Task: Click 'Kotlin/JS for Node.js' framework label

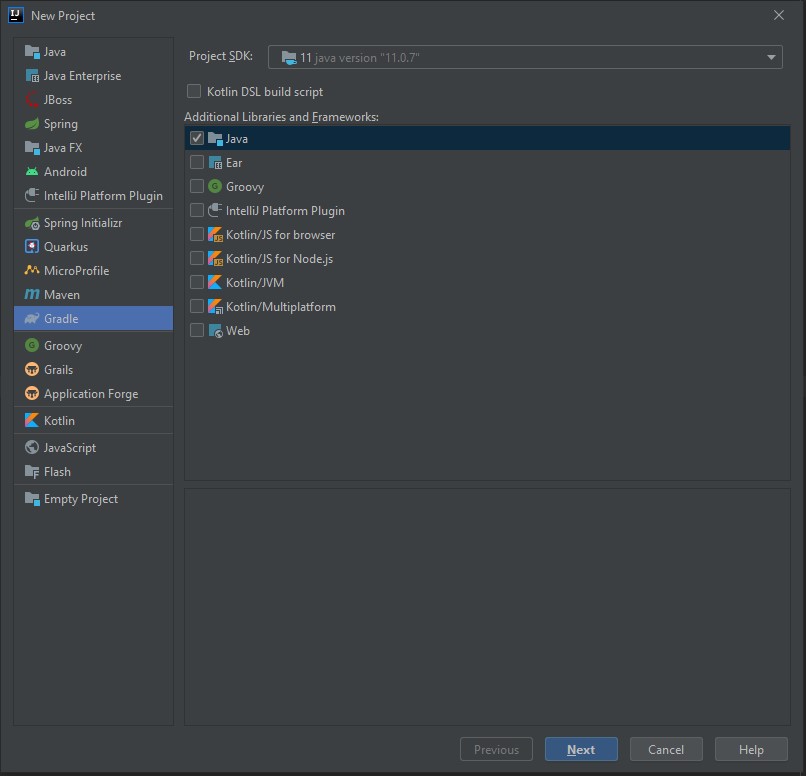Action: pyautogui.click(x=280, y=259)
